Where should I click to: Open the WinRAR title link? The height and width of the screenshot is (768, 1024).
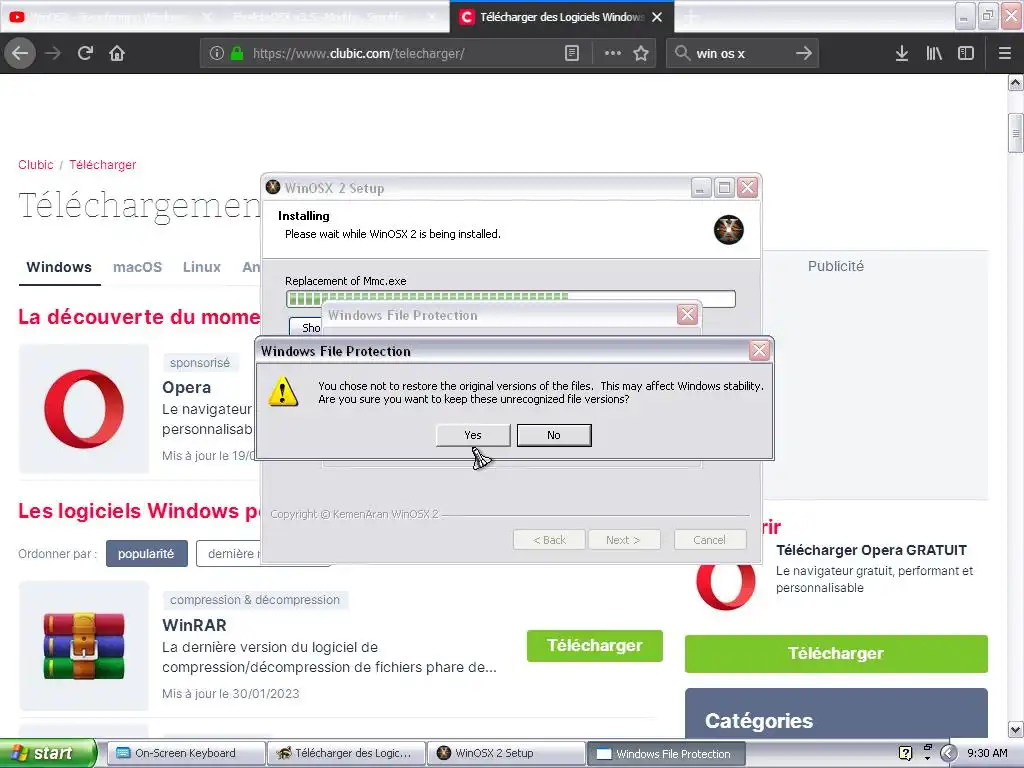194,625
